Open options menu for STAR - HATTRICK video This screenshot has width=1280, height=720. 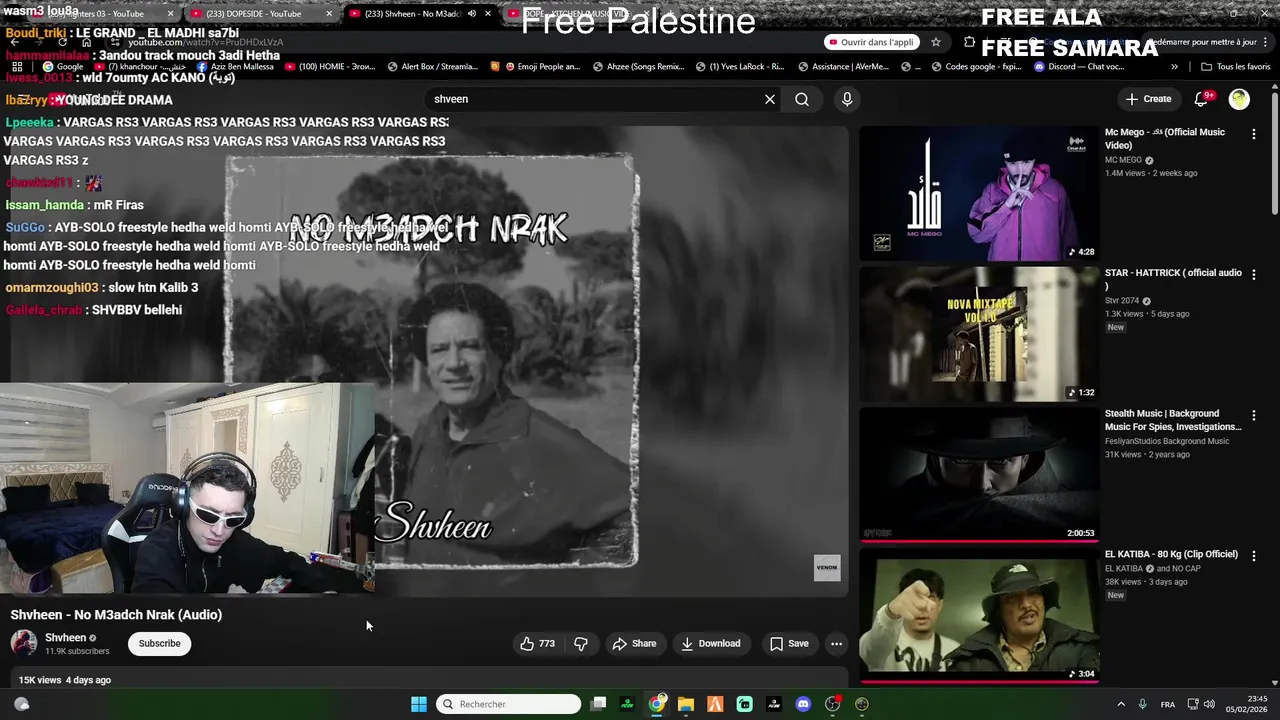(1254, 274)
